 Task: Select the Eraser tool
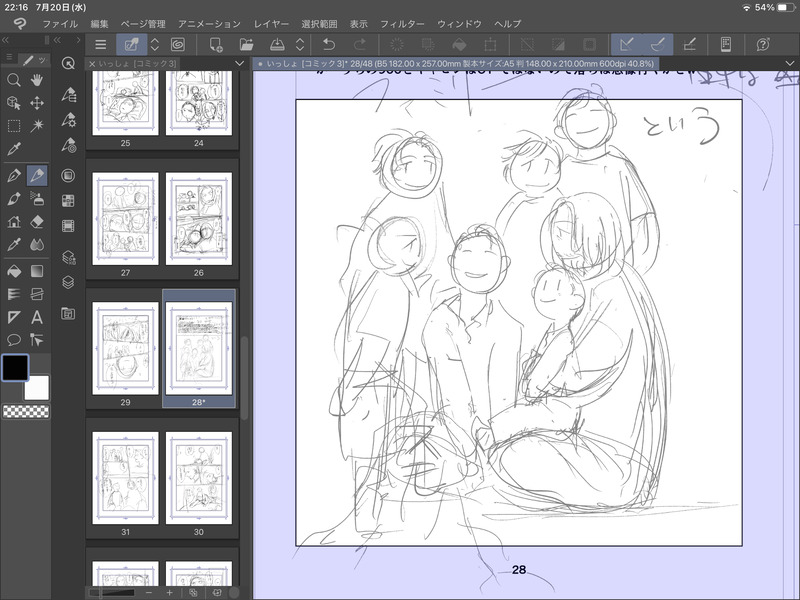[x=37, y=222]
